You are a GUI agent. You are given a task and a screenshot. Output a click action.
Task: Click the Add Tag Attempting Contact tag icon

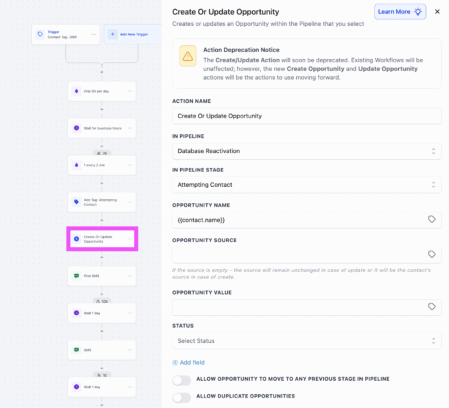tap(76, 202)
